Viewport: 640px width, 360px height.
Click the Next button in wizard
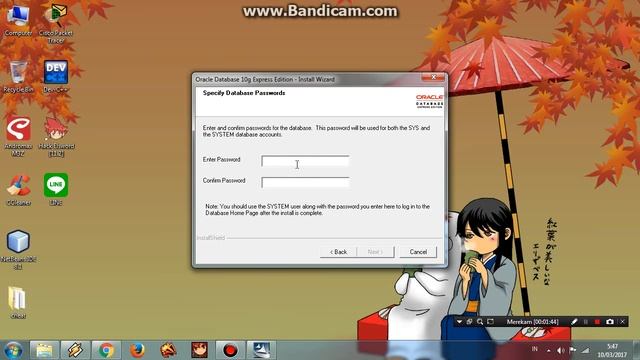coord(375,252)
